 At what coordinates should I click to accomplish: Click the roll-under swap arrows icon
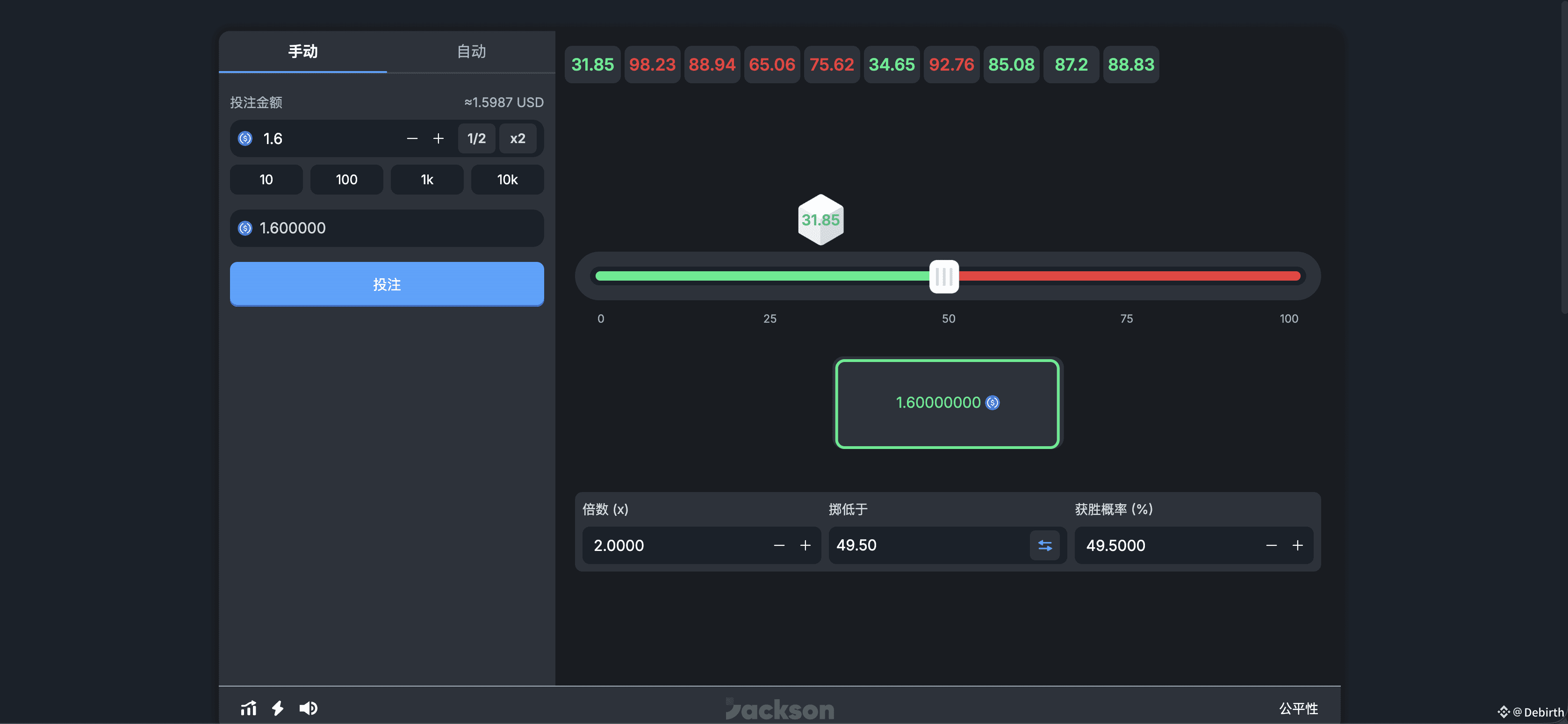(x=1044, y=545)
